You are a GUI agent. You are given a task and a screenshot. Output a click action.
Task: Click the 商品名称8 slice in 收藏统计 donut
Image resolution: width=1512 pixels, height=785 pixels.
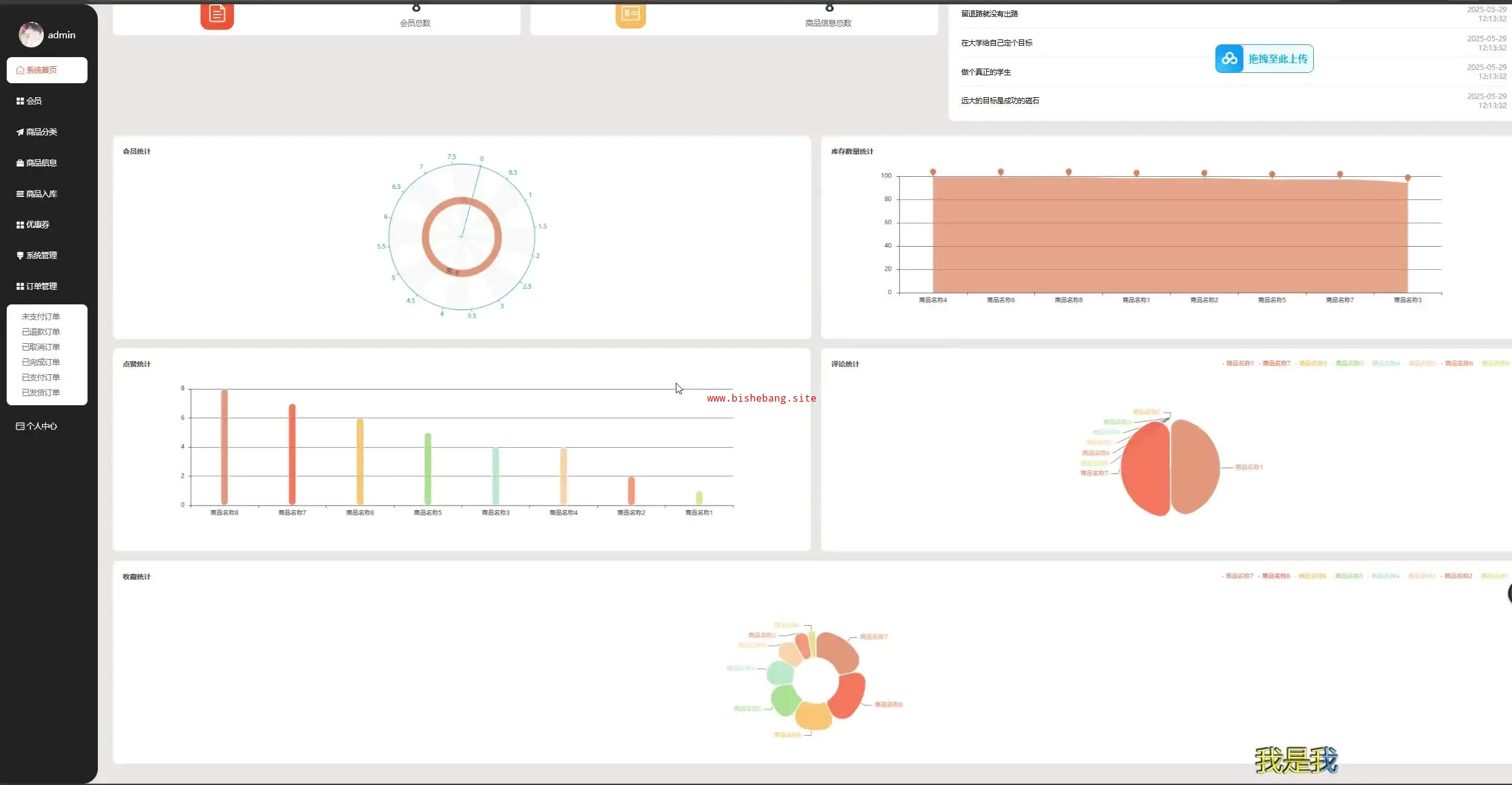pos(848,696)
